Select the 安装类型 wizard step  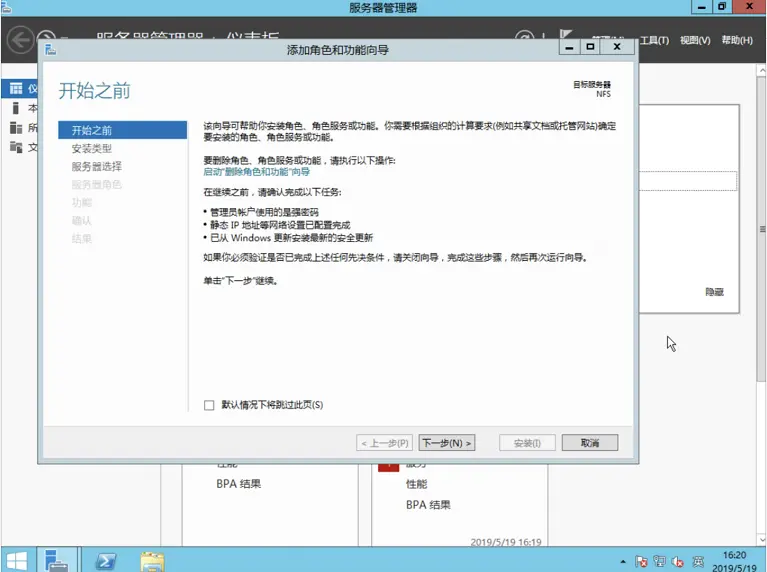(91, 148)
